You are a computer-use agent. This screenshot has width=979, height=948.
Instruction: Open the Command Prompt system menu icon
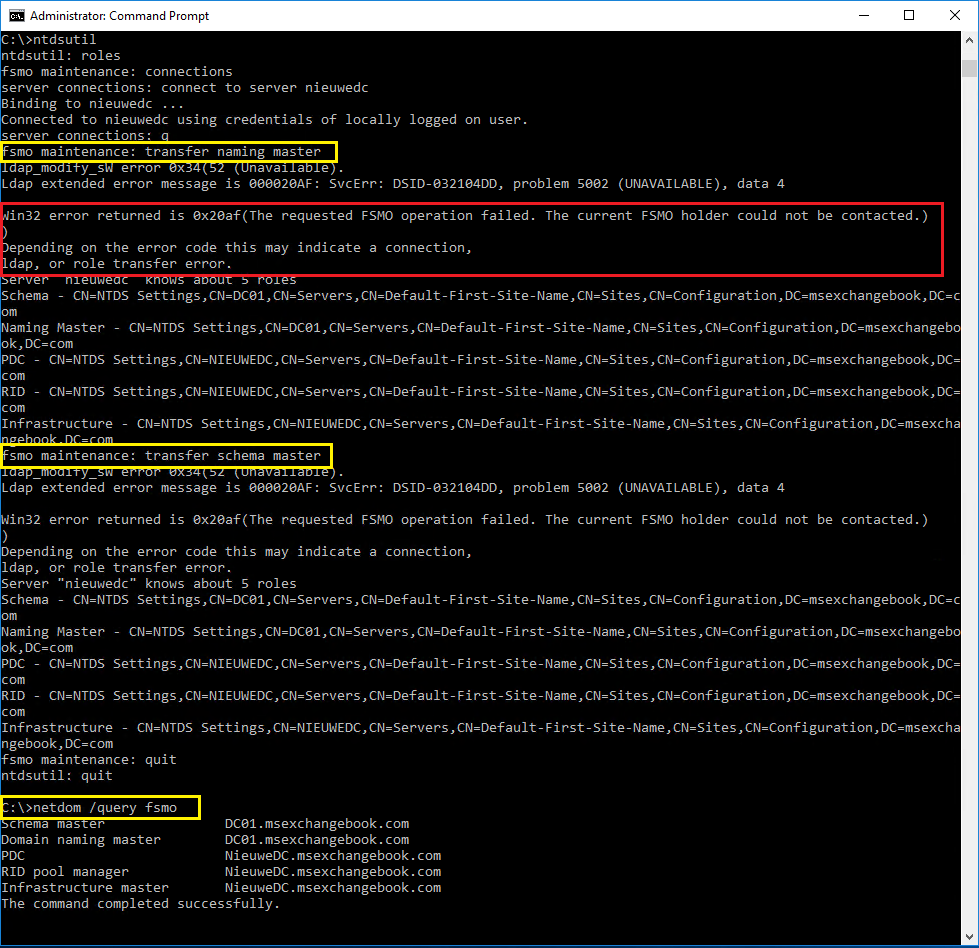coord(15,15)
